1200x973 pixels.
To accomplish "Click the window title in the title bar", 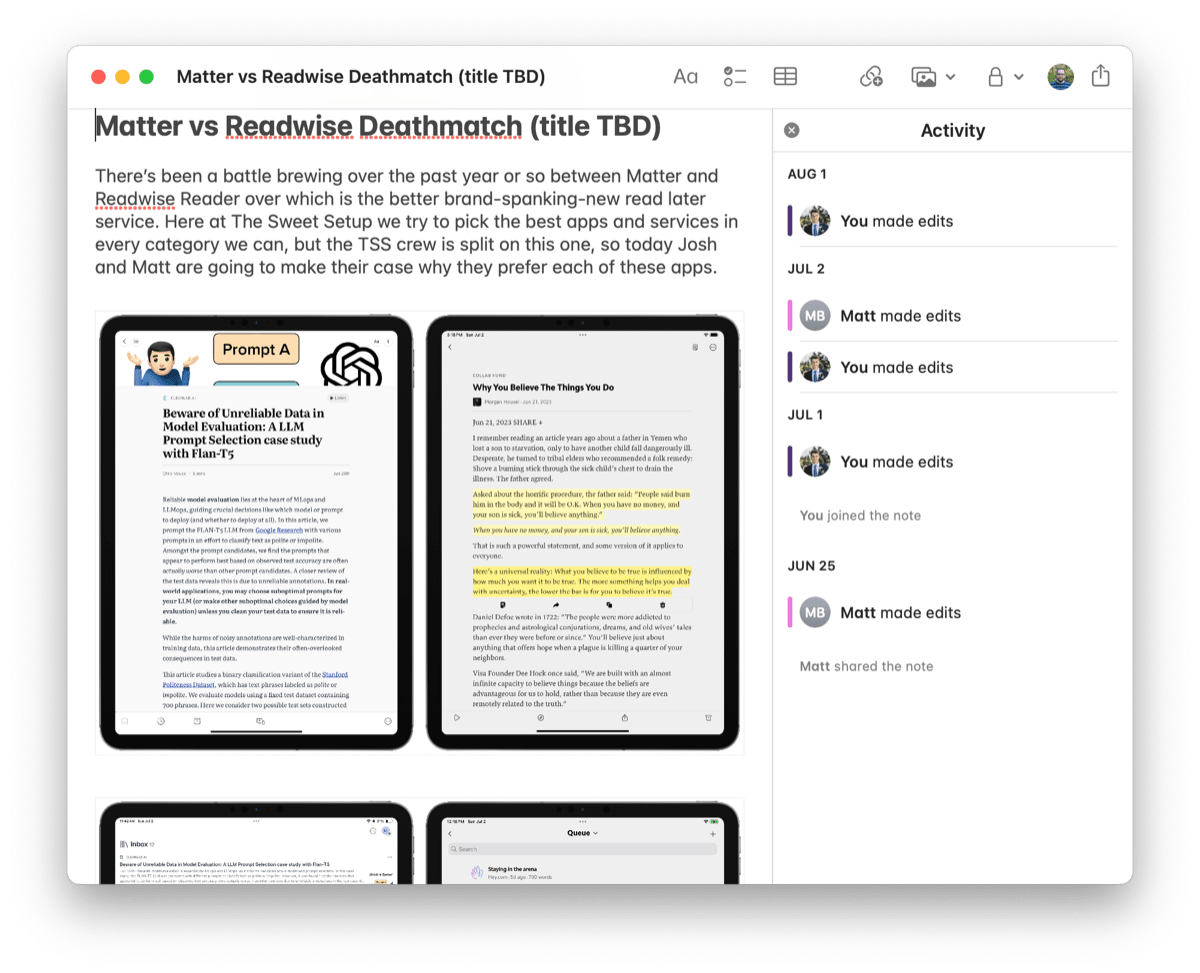I will (x=361, y=77).
